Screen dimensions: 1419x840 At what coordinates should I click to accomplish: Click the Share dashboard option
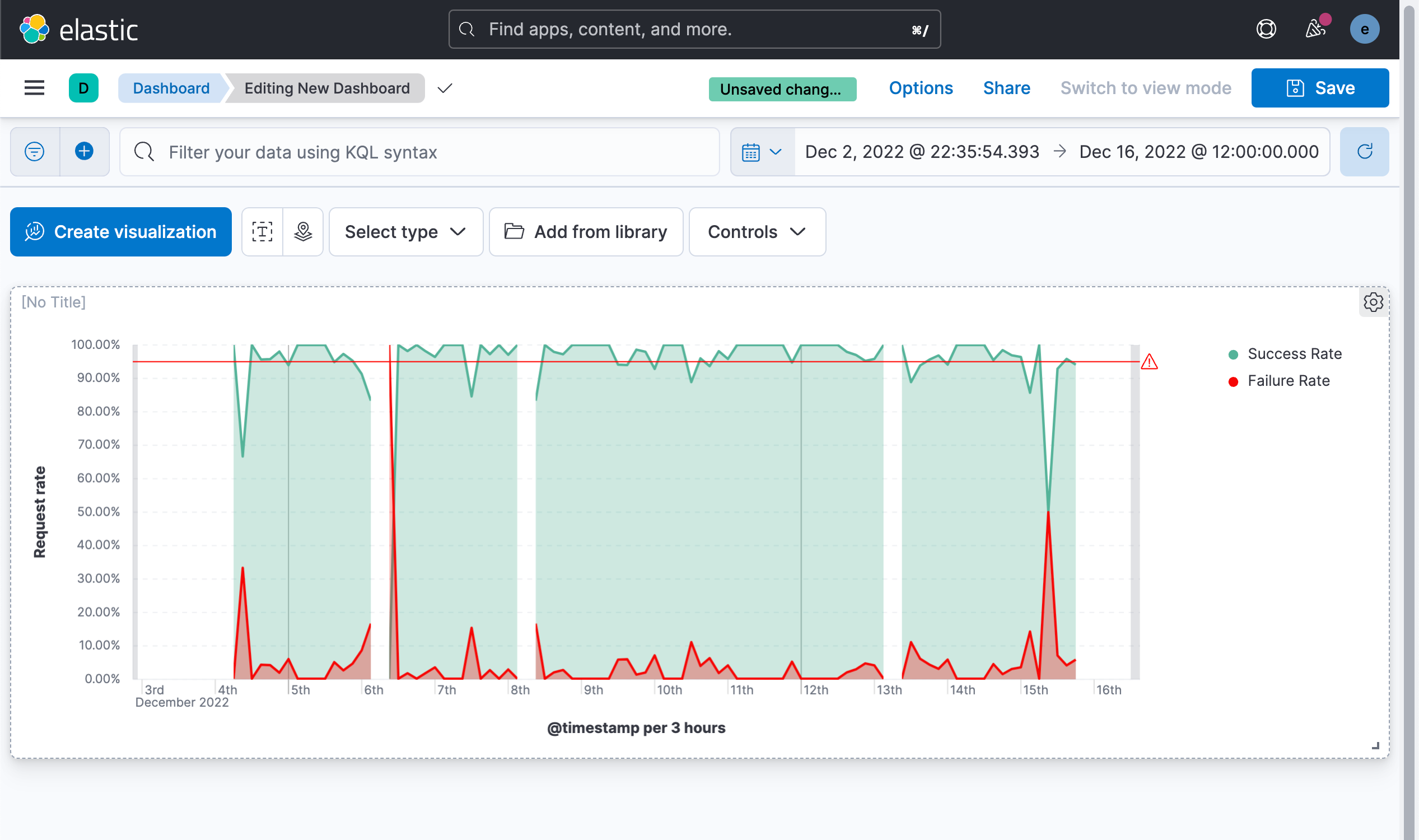1007,88
